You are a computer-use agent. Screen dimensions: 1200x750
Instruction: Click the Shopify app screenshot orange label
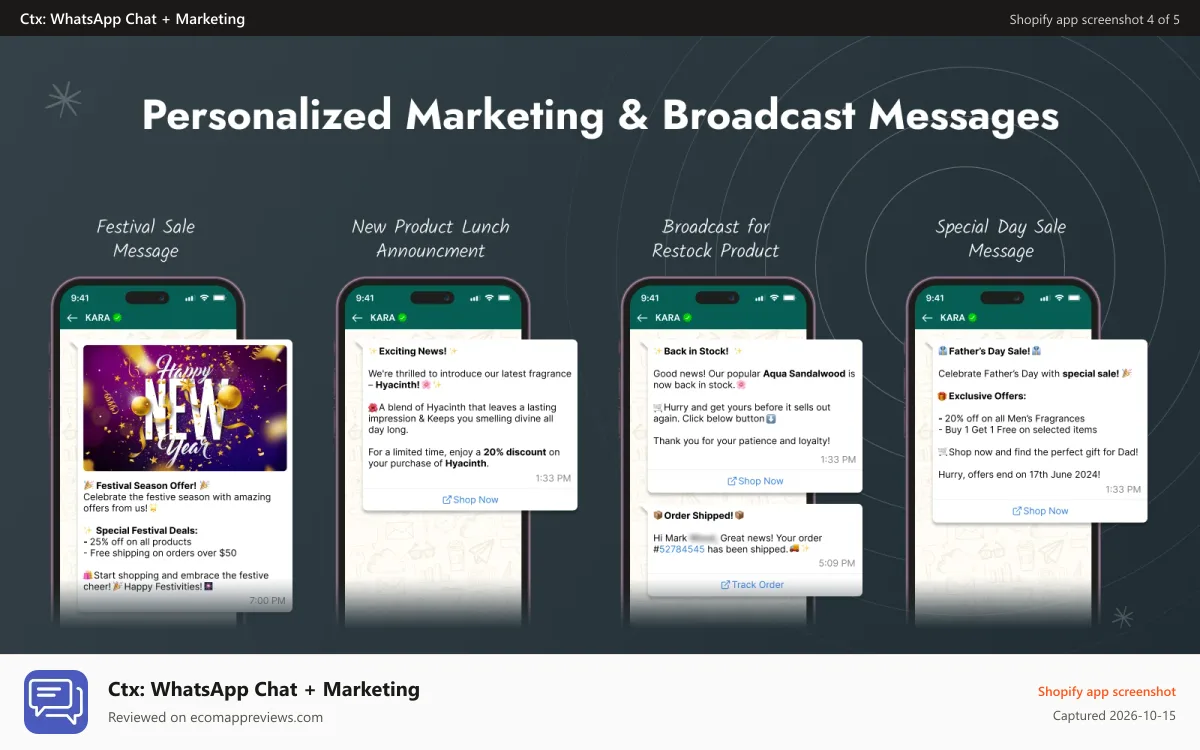pyautogui.click(x=1107, y=692)
